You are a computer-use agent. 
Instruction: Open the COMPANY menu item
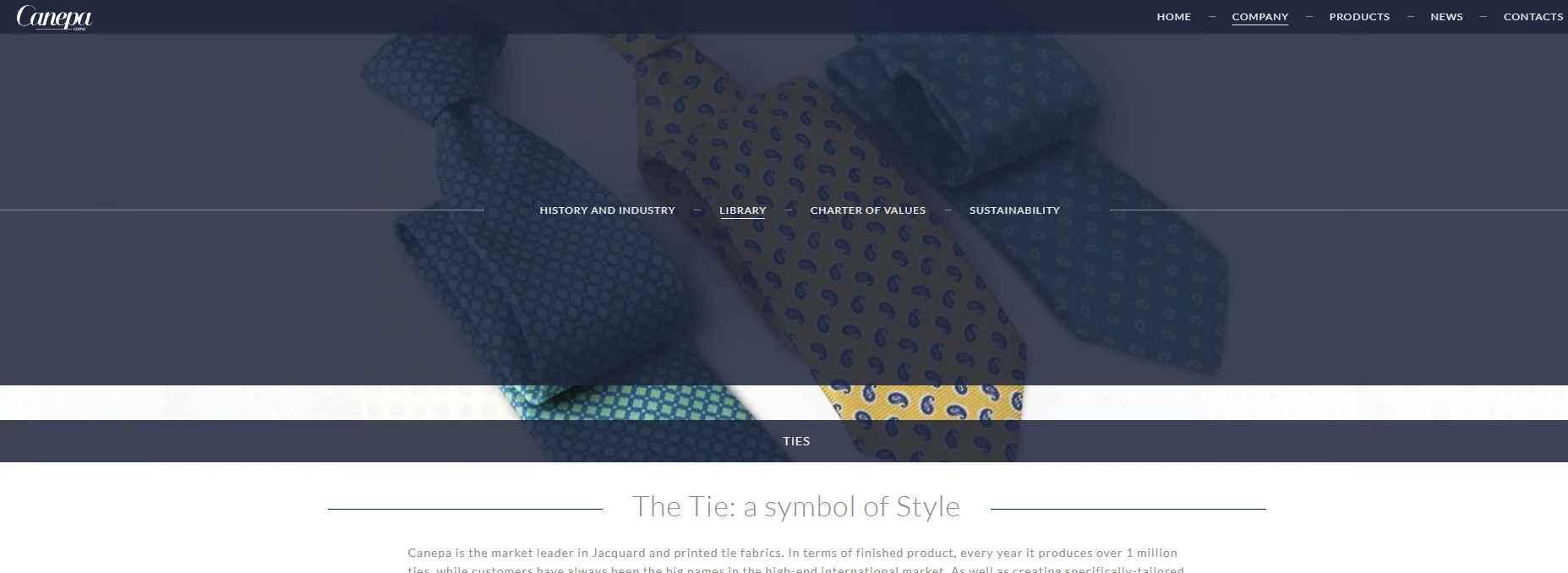point(1259,17)
